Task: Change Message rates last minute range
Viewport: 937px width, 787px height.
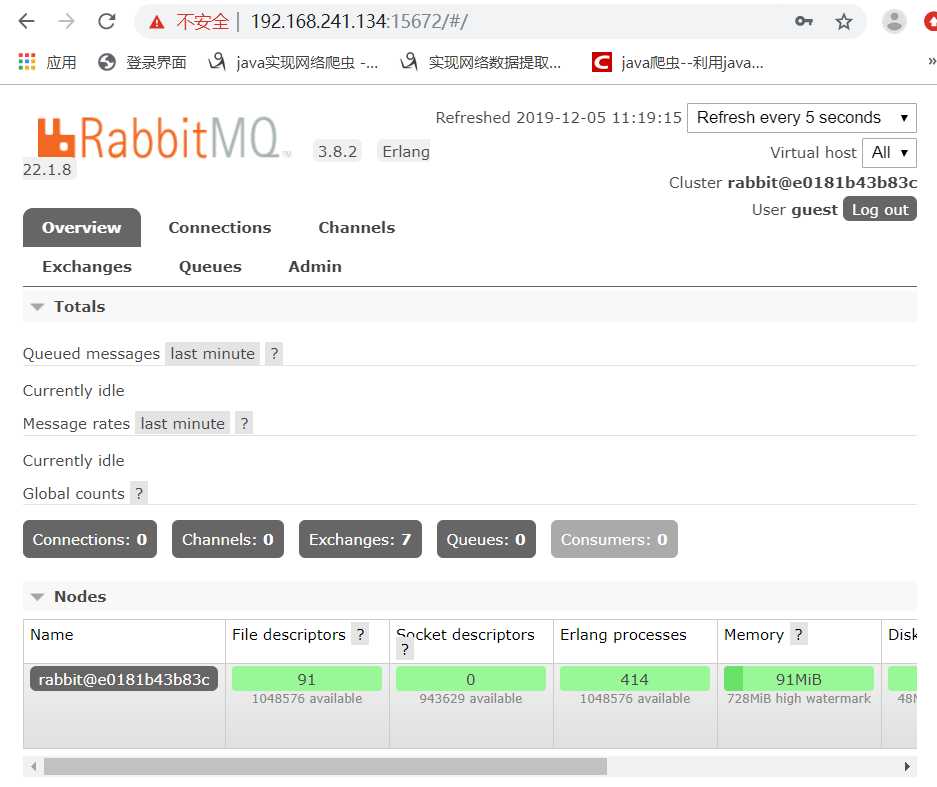Action: pos(182,424)
